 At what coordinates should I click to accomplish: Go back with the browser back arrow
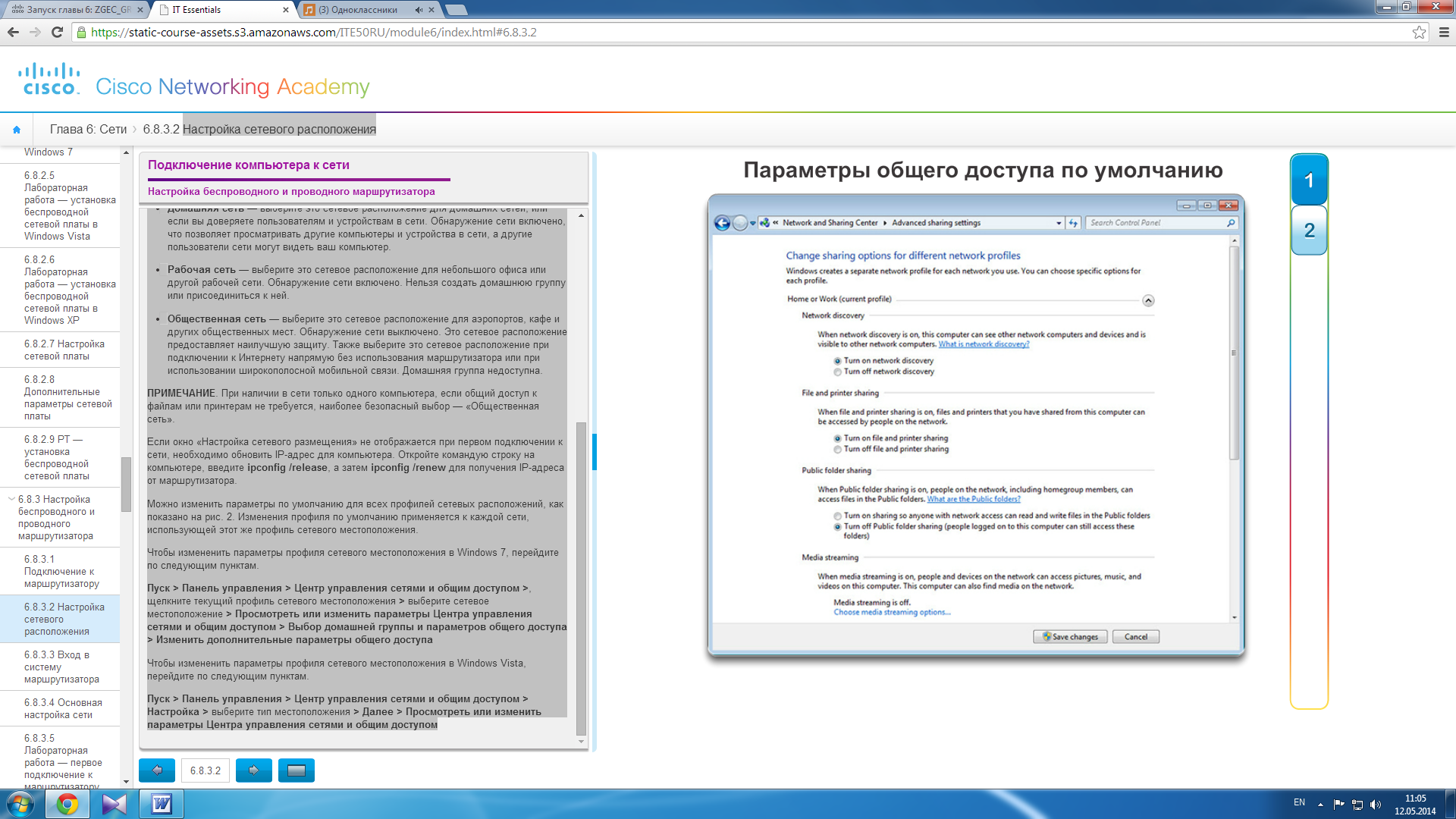(x=13, y=32)
